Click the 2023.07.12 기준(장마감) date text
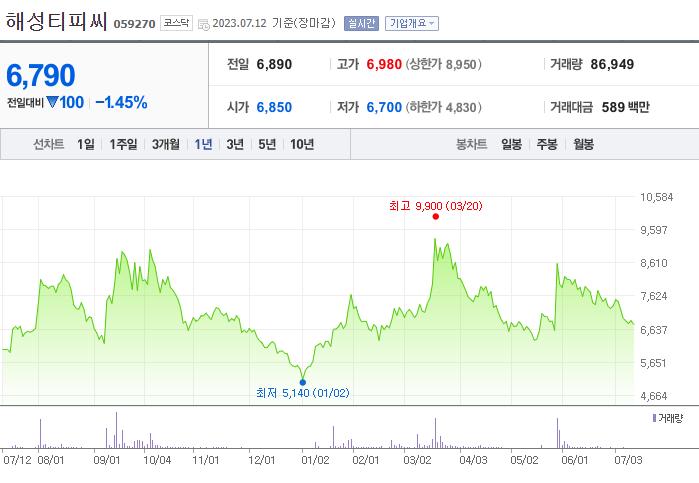 click(x=274, y=23)
